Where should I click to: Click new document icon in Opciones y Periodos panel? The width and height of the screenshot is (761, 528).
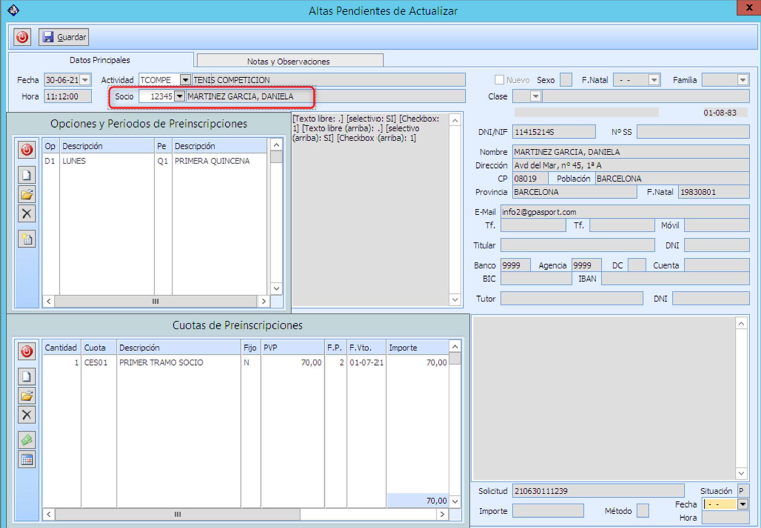[27, 176]
